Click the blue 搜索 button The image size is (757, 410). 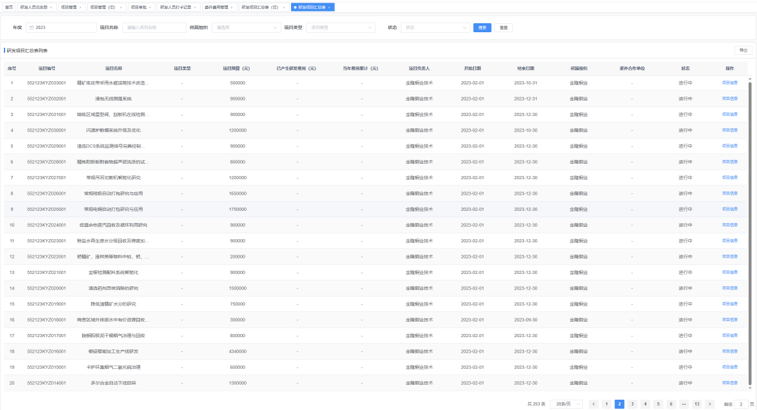482,28
